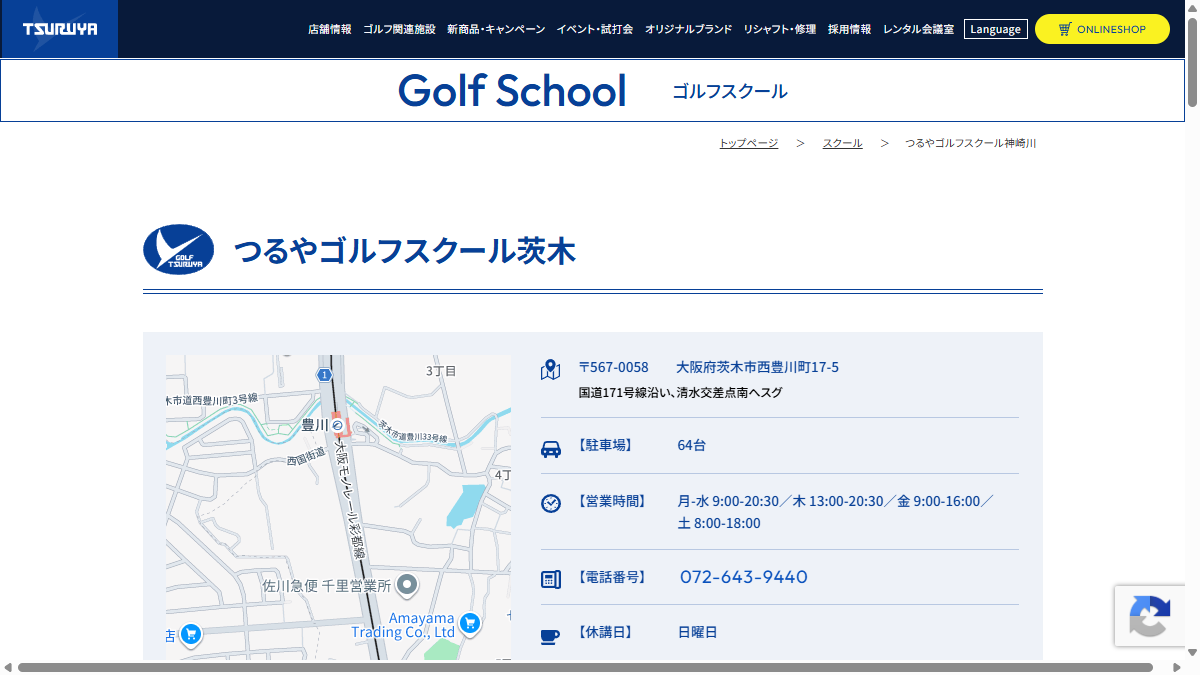
Task: Go to レンタル会議室 page
Action: 918,29
